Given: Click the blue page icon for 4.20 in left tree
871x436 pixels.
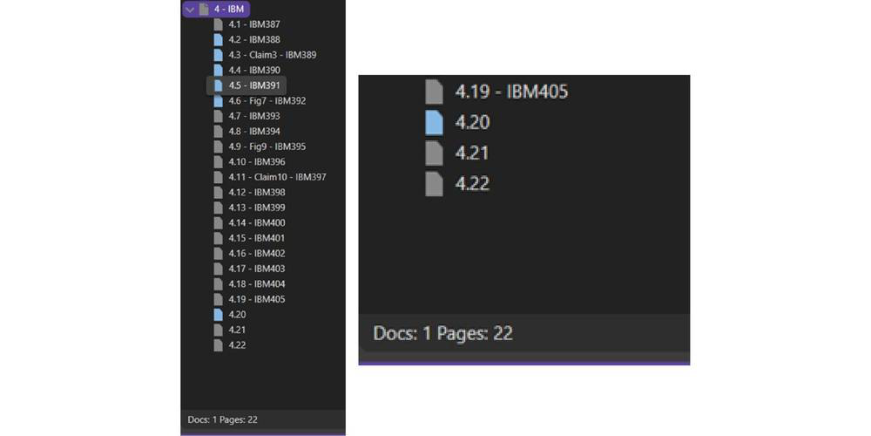Looking at the screenshot, I should point(218,314).
